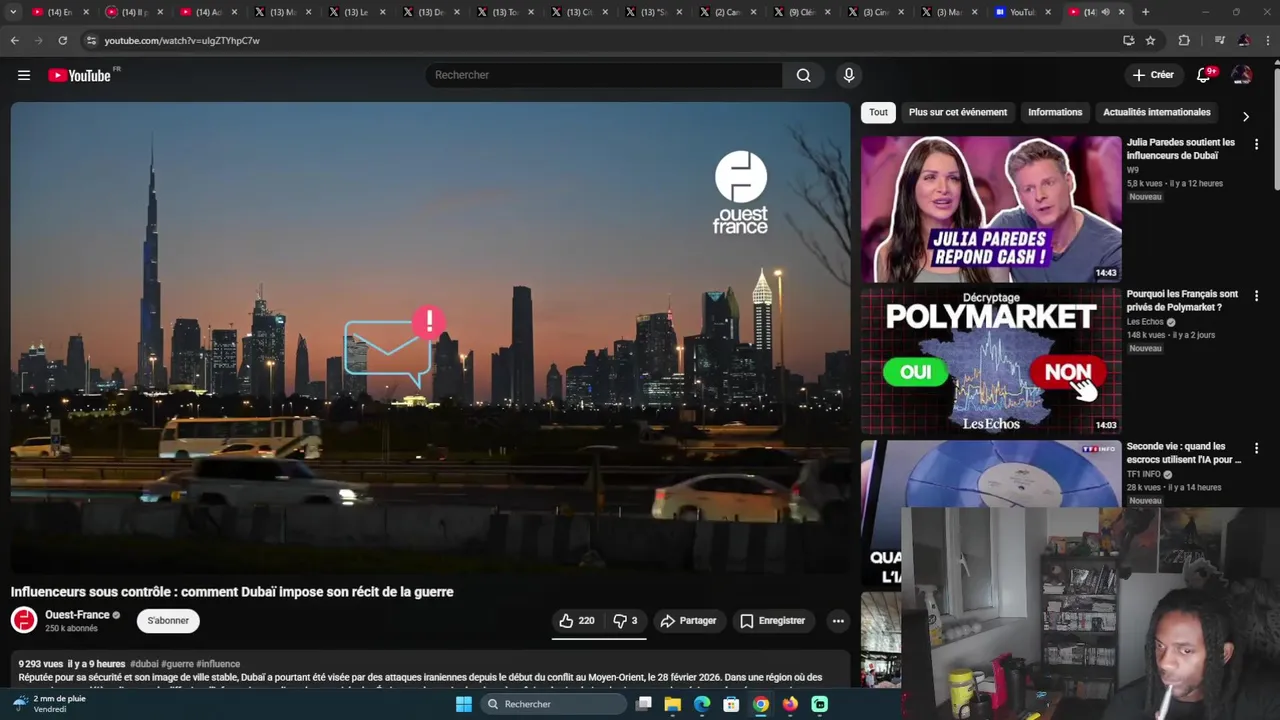Click the magnifier search button
Screen dimensions: 1280x720
point(803,75)
